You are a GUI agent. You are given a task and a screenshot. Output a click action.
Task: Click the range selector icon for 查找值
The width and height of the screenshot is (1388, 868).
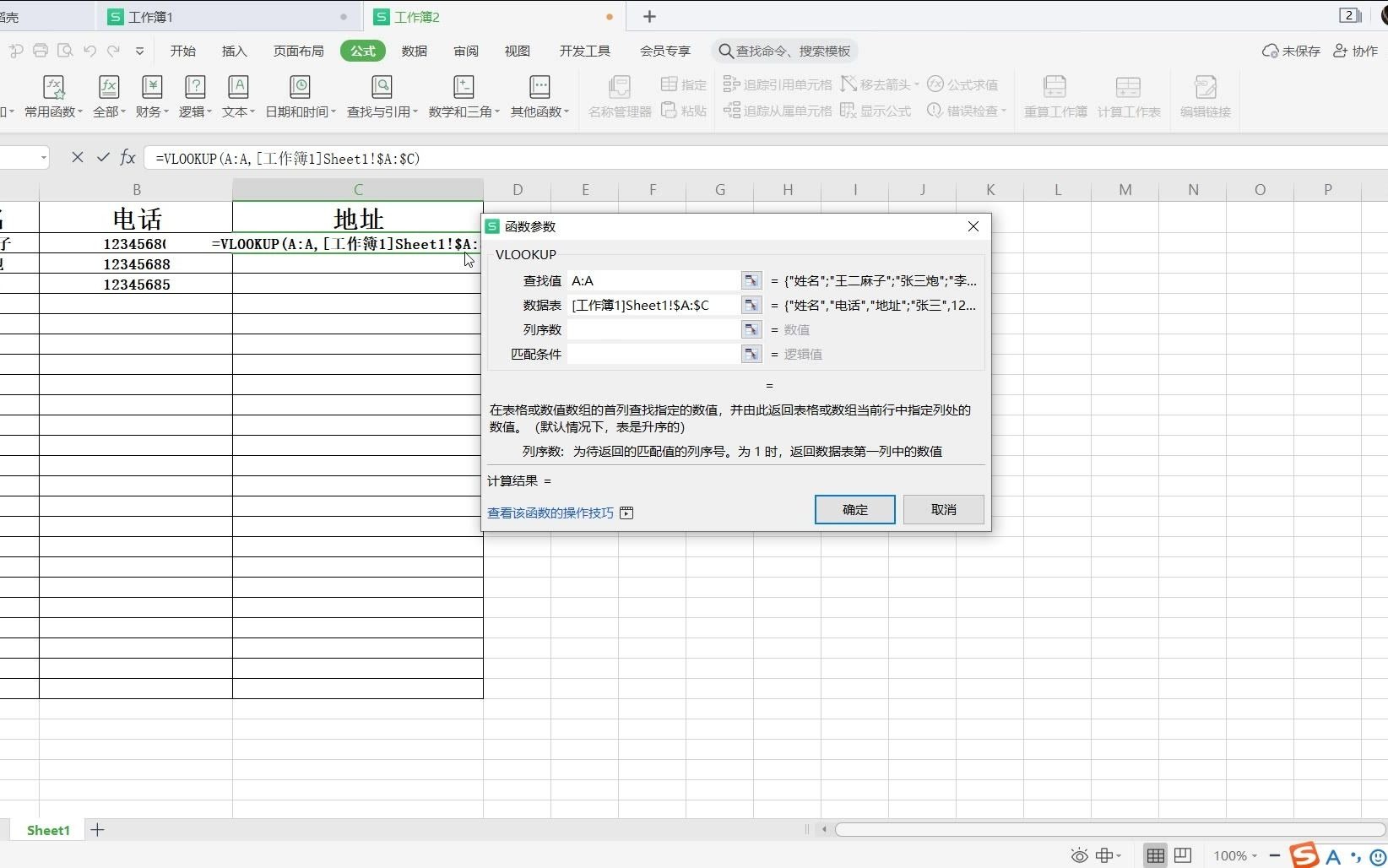pos(751,280)
